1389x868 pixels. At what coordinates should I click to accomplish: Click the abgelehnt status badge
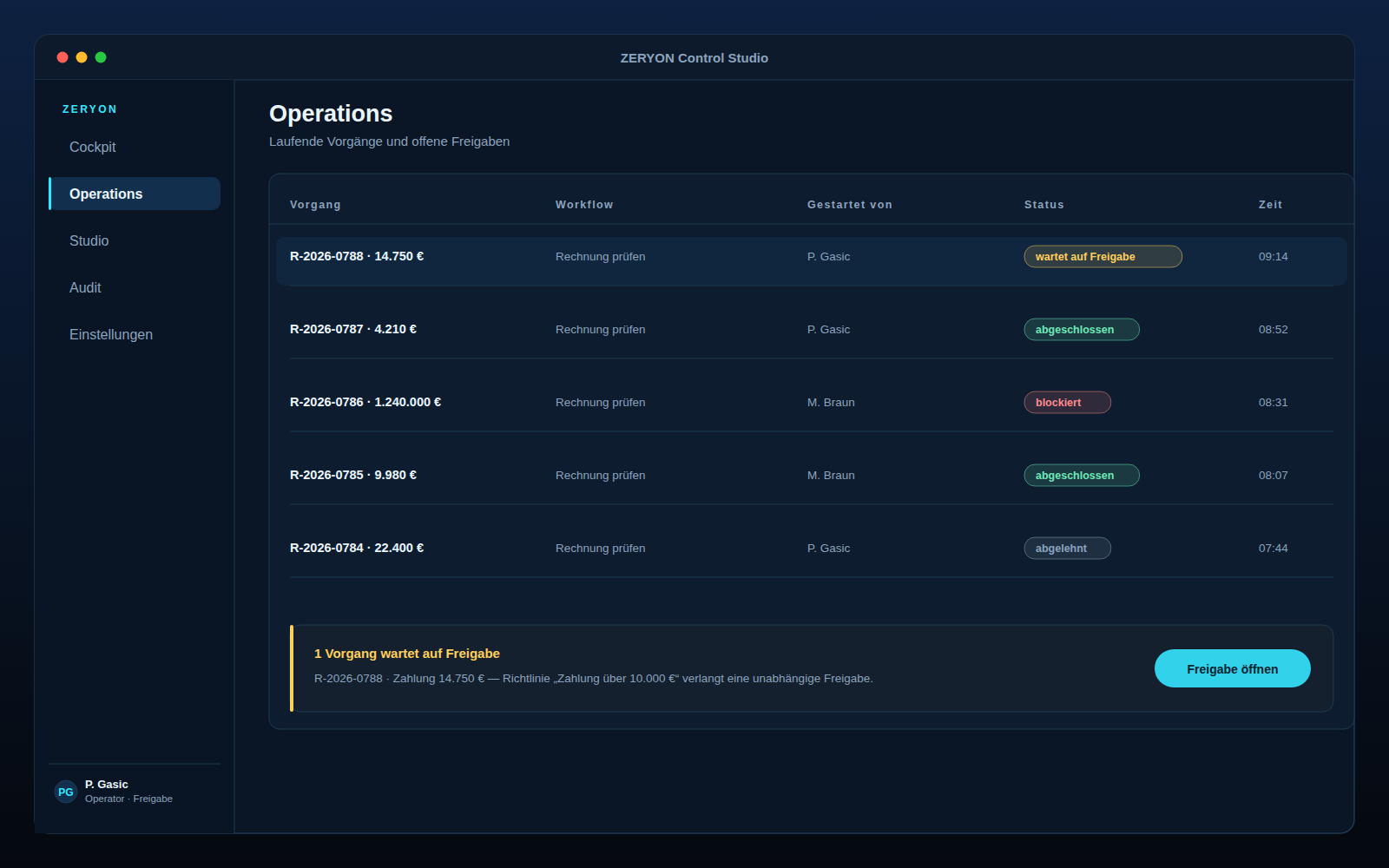click(x=1067, y=549)
